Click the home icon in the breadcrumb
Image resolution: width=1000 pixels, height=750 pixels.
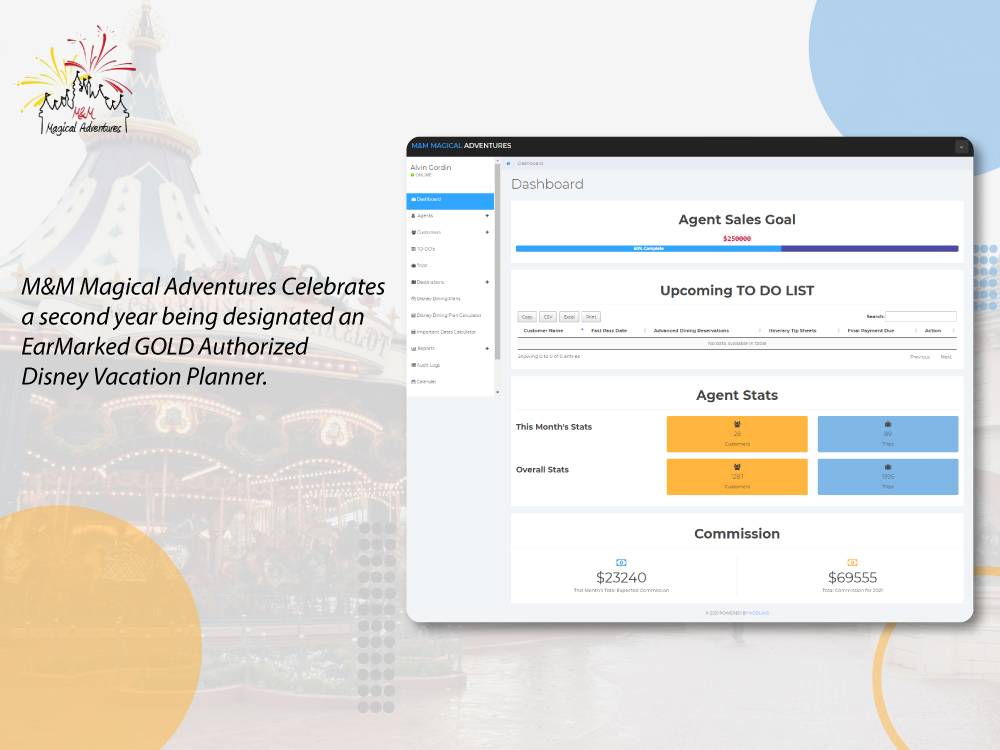508,163
